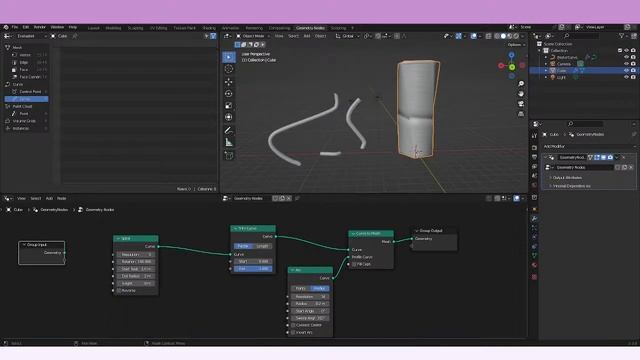
Task: Toggle visibility eye for Cube in Outliner
Action: tap(626, 71)
